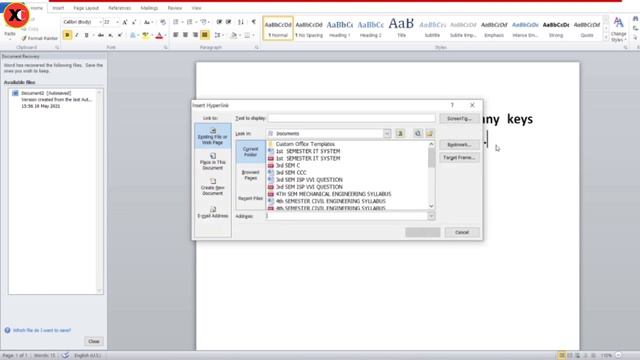Click the Bookmark button

pos(459,145)
